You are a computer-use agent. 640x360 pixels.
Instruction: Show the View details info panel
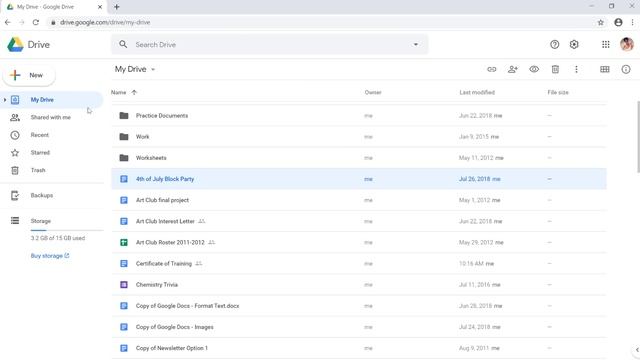626,69
